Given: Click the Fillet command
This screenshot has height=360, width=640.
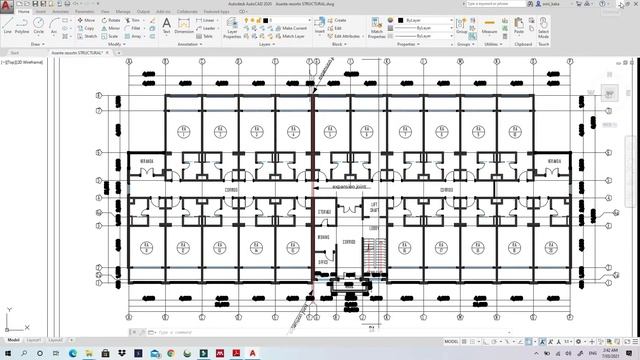Looking at the screenshot, I should coord(133,28).
